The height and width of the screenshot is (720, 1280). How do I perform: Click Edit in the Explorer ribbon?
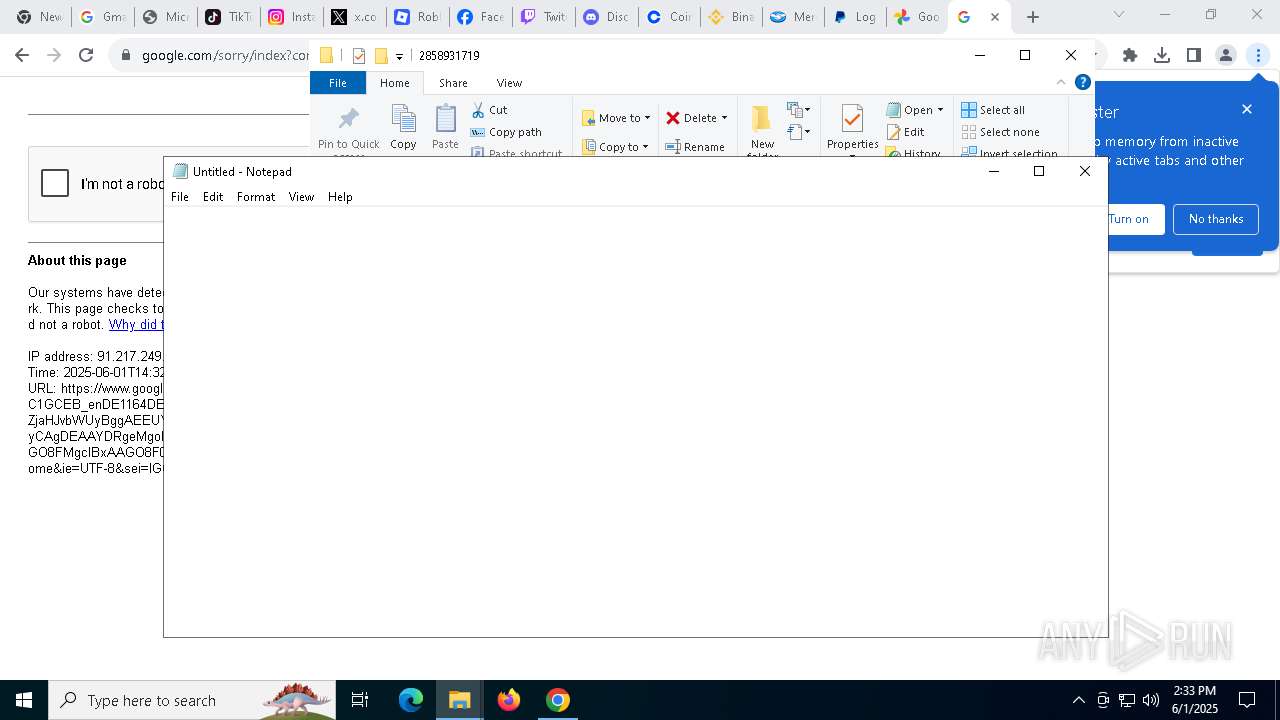point(906,132)
